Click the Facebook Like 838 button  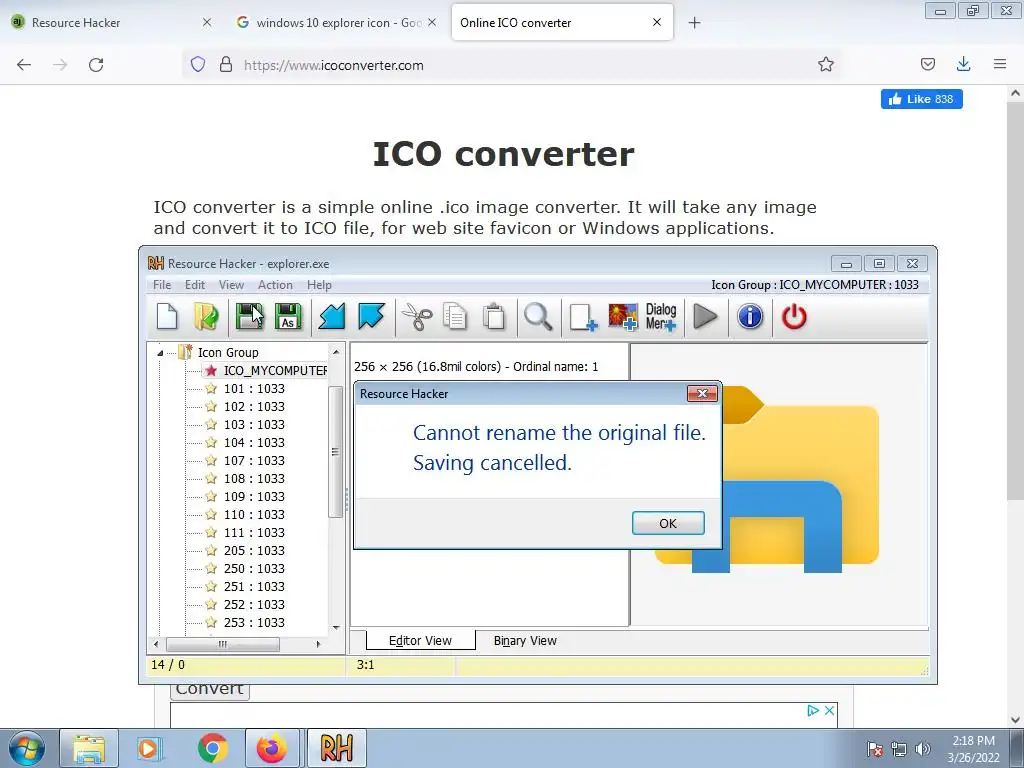coord(921,99)
